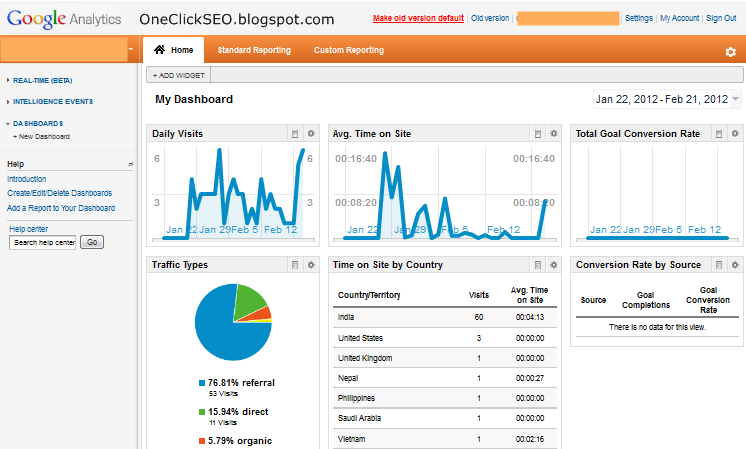Sort by the Country/Territory column header
Image resolution: width=746 pixels, height=449 pixels.
click(x=369, y=295)
